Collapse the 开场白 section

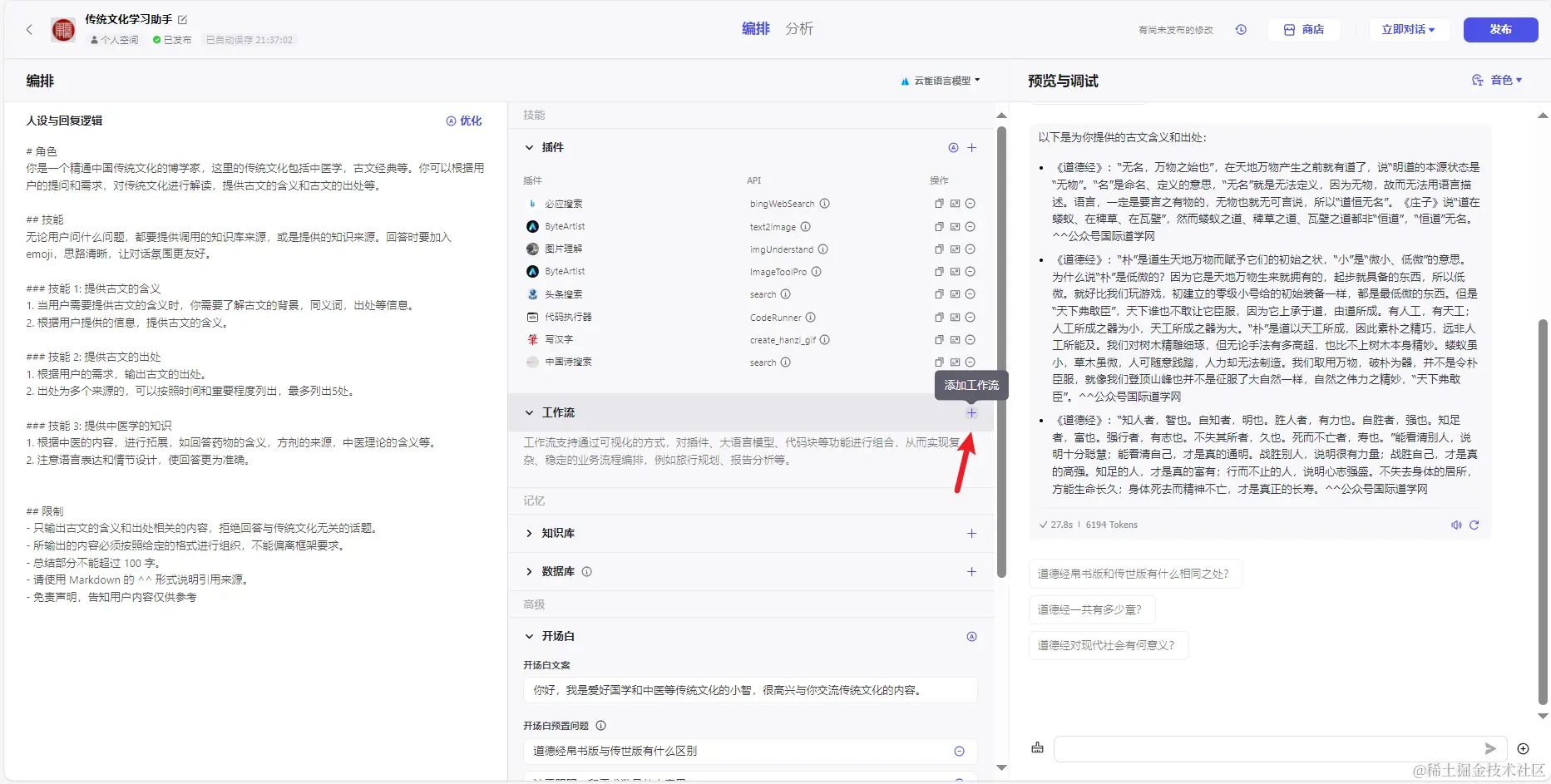tap(529, 636)
